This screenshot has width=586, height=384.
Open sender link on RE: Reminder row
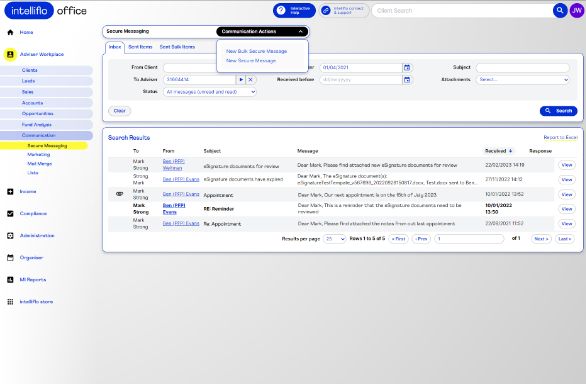tap(174, 209)
